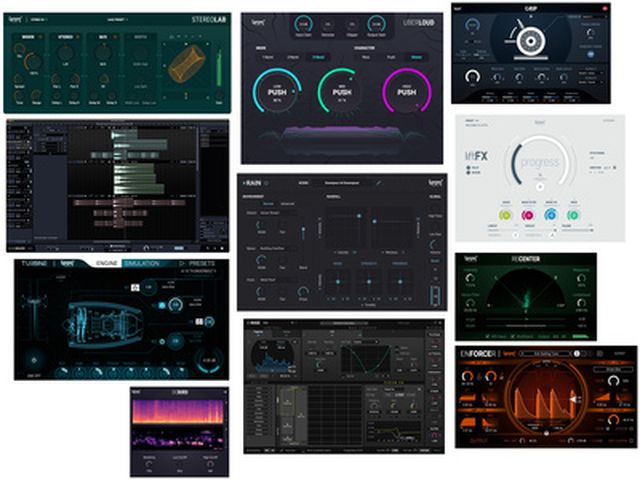
Task: Select the upper radio option under LiftFX logo
Action: pyautogui.click(x=468, y=167)
